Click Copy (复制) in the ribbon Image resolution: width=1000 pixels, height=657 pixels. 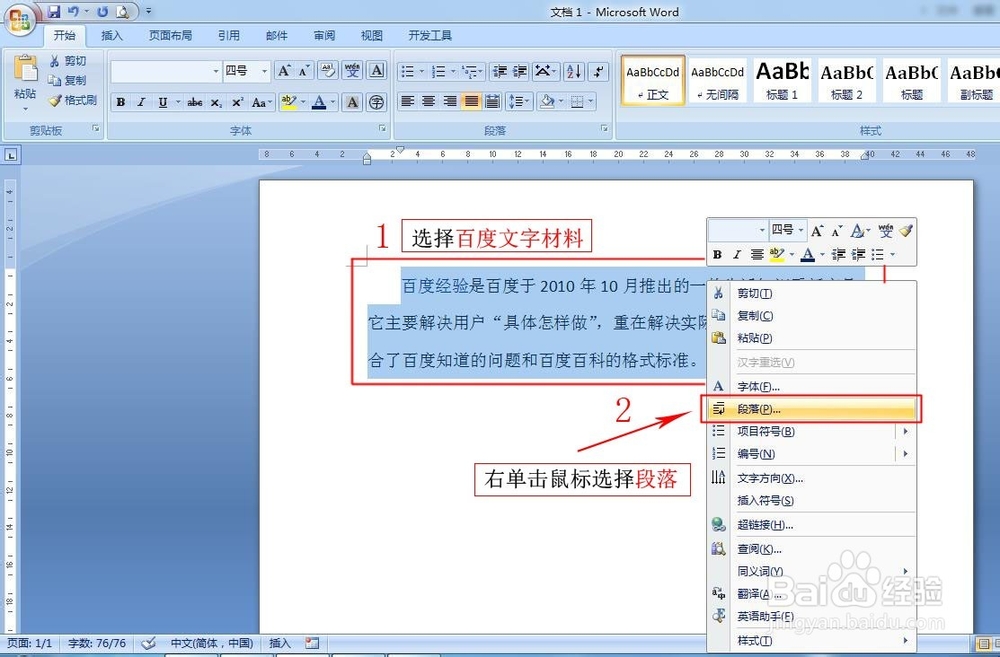[68, 80]
